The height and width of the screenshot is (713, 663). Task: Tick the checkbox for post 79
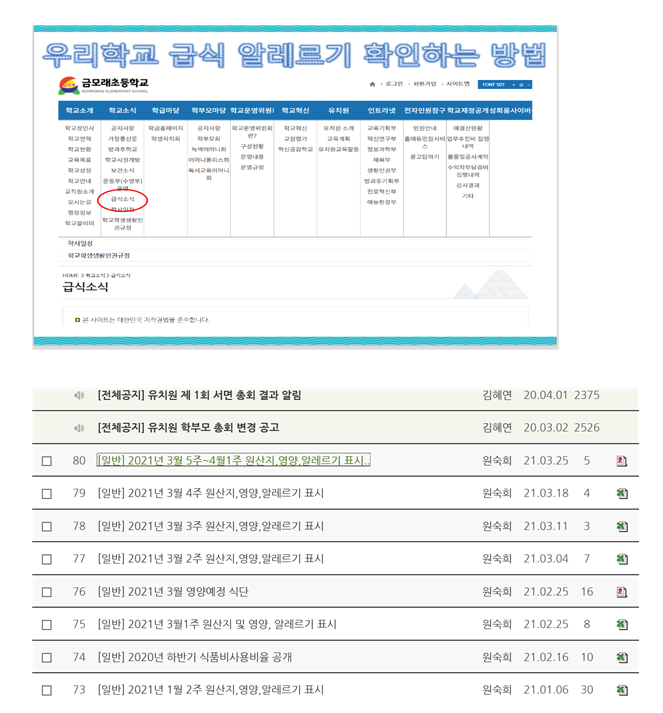point(46,494)
